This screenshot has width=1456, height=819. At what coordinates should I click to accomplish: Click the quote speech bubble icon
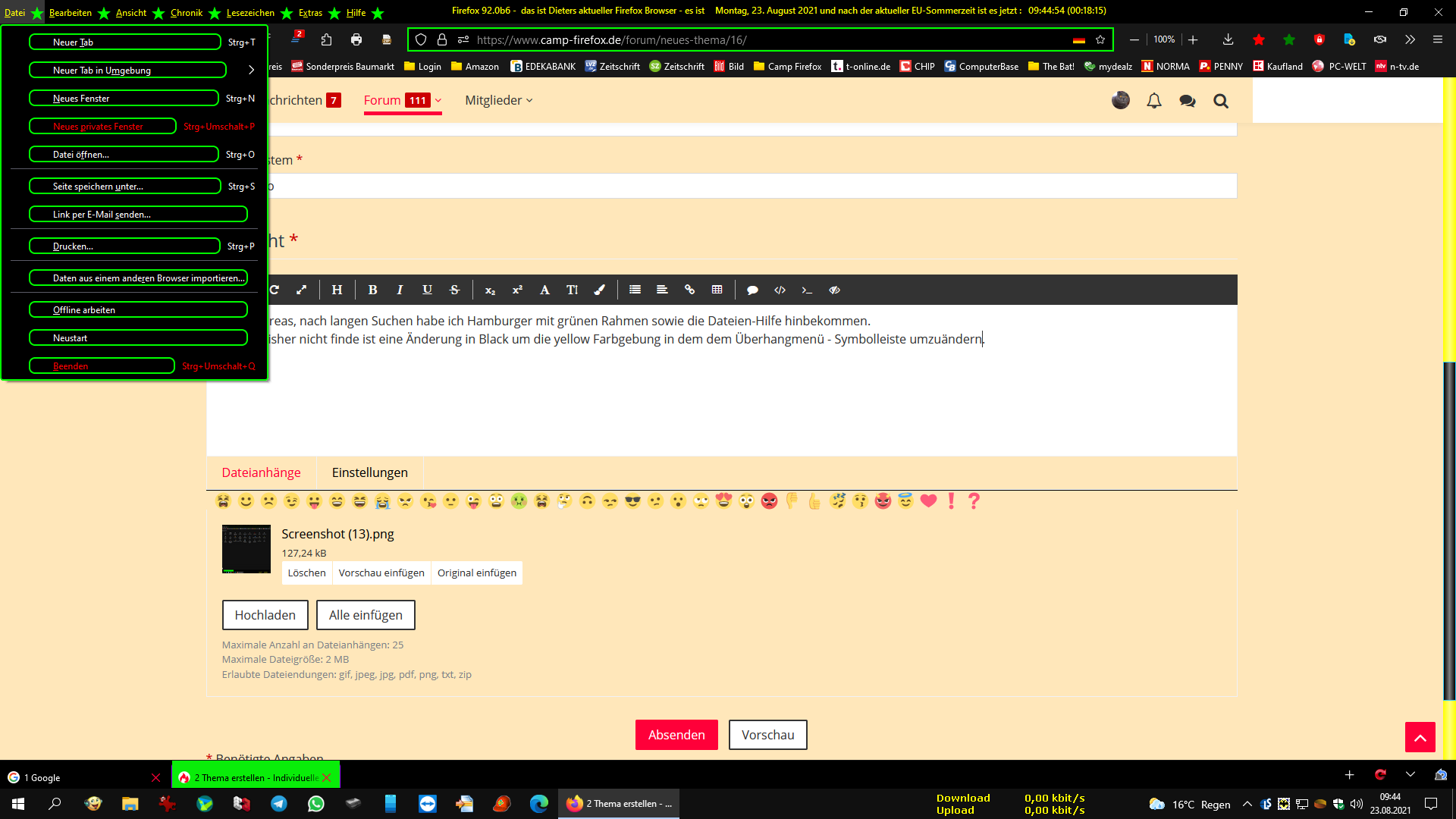(752, 290)
